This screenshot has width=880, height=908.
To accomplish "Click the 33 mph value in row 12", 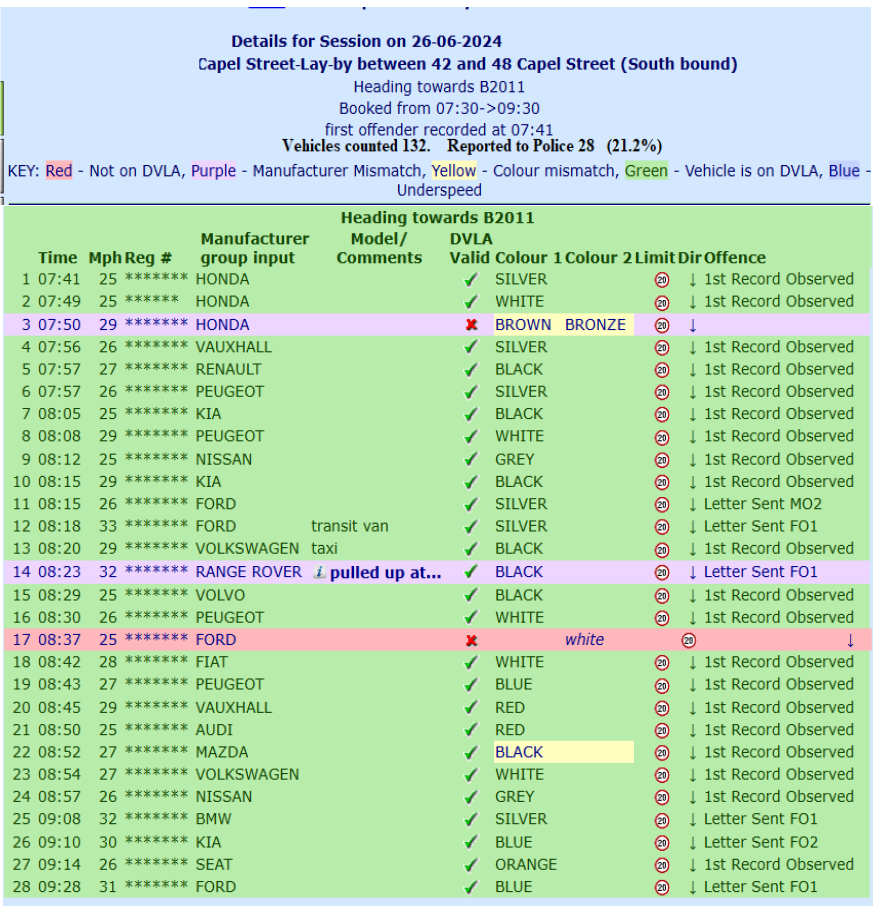I will (x=108, y=526).
